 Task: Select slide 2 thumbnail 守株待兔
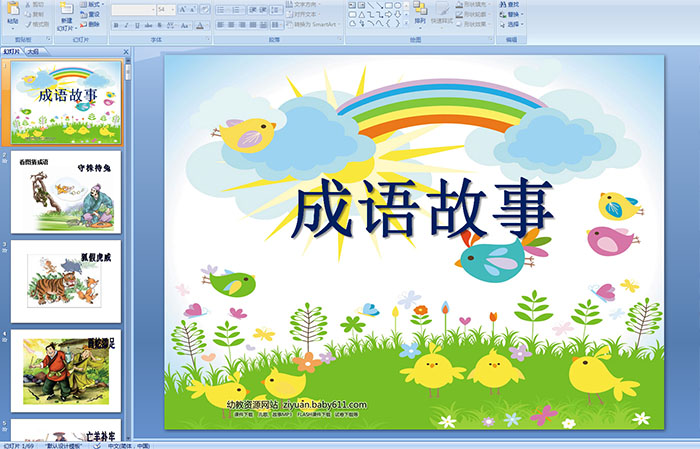pos(66,192)
